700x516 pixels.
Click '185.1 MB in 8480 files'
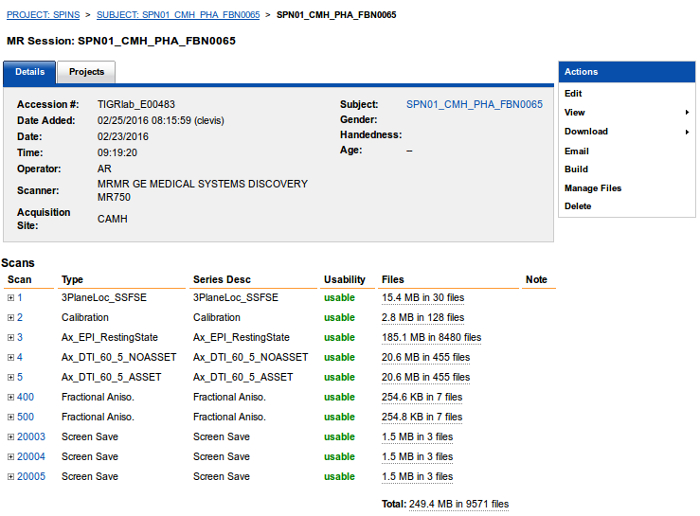[x=431, y=337]
